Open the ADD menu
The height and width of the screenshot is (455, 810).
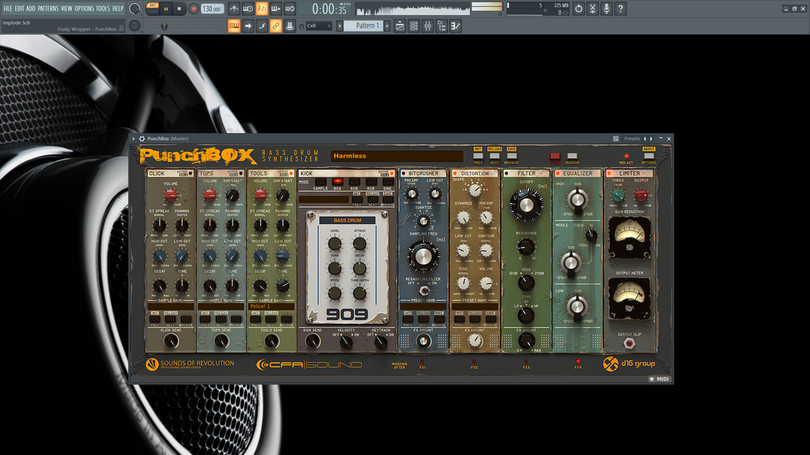tap(30, 9)
